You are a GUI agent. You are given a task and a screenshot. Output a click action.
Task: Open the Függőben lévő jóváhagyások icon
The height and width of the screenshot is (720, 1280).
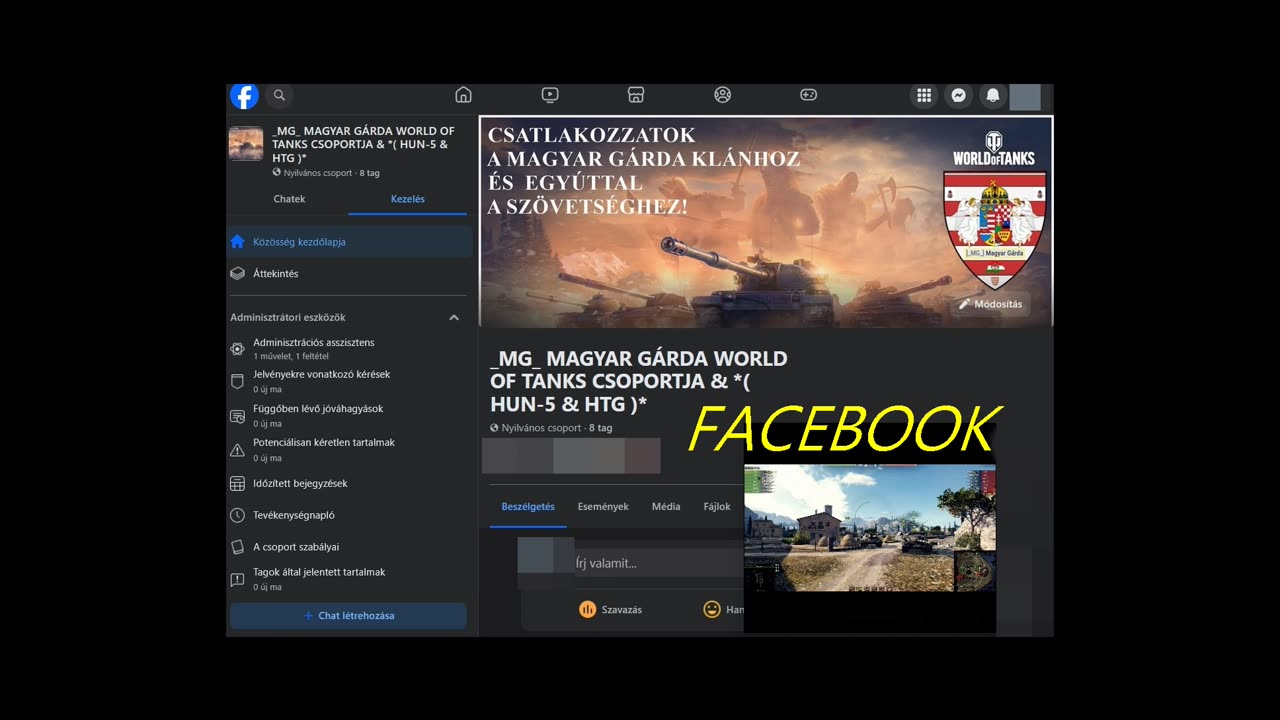coord(237,416)
